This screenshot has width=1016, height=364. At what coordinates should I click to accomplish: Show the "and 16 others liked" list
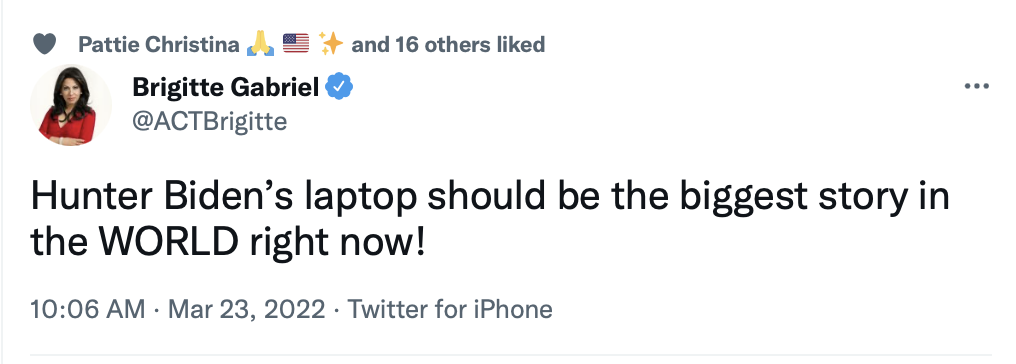pyautogui.click(x=448, y=45)
